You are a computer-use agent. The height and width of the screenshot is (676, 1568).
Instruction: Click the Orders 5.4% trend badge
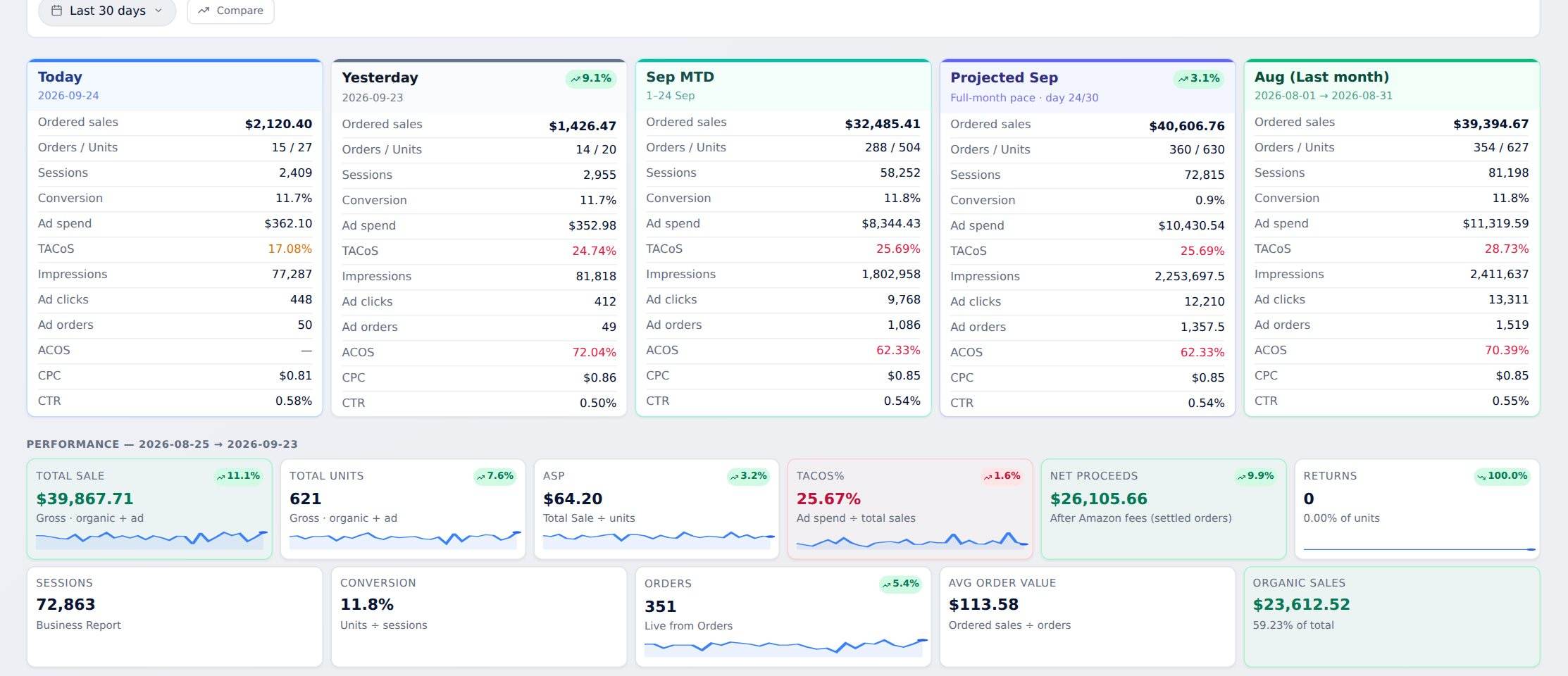(901, 584)
